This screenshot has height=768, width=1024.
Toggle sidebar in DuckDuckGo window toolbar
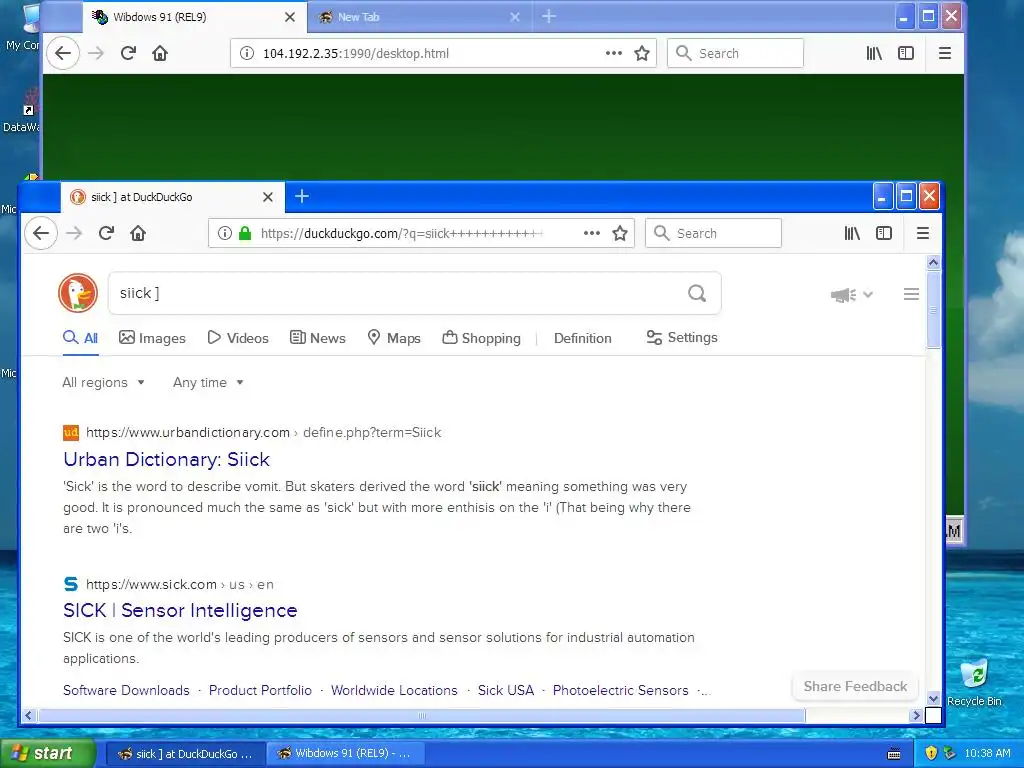(x=884, y=233)
